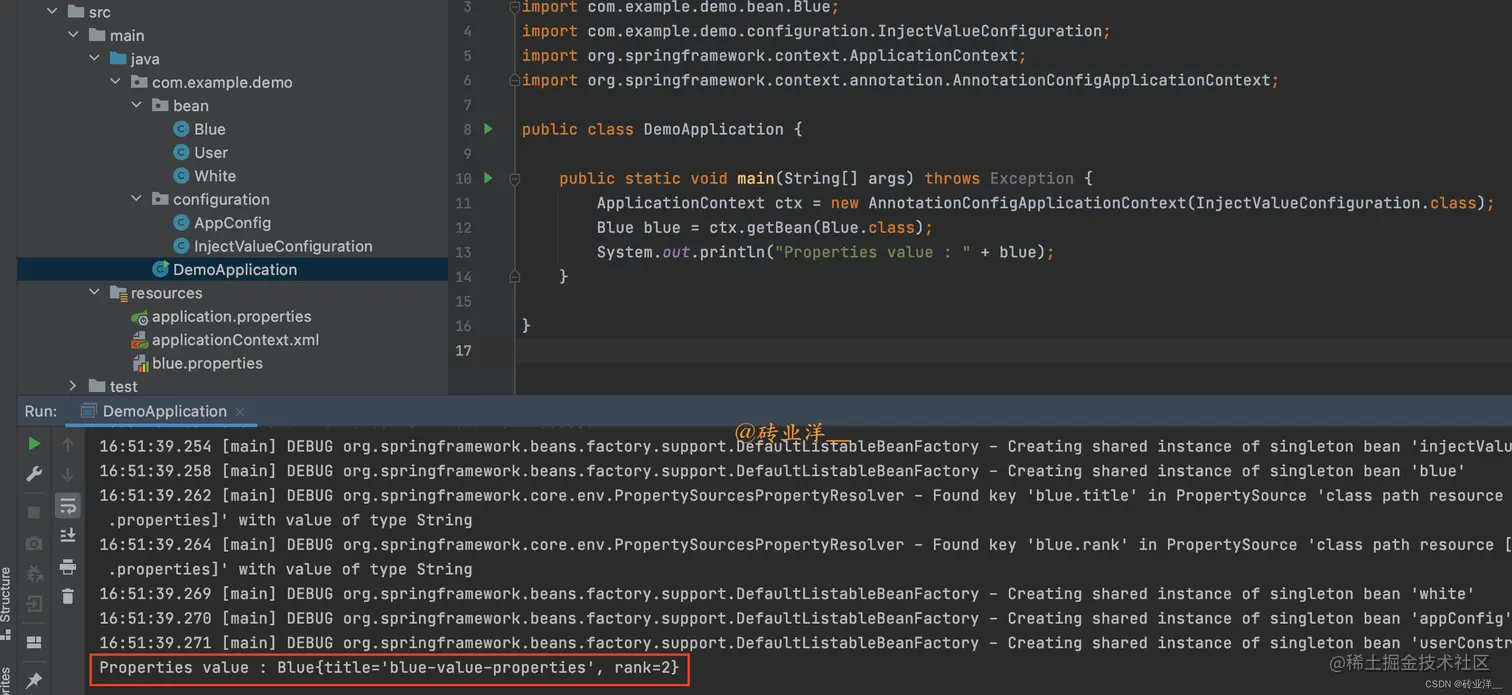This screenshot has width=1512, height=695.
Task: Click fold marker at line 14 closing brace
Action: click(x=514, y=275)
